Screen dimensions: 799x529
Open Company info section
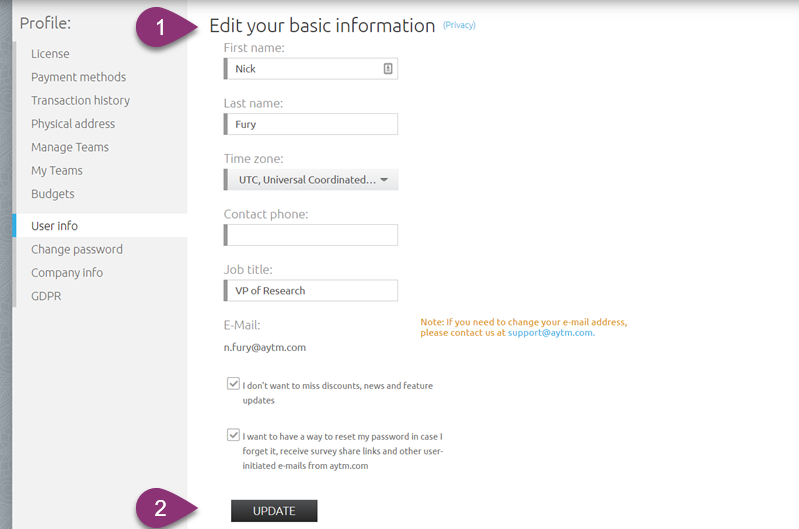tap(67, 273)
